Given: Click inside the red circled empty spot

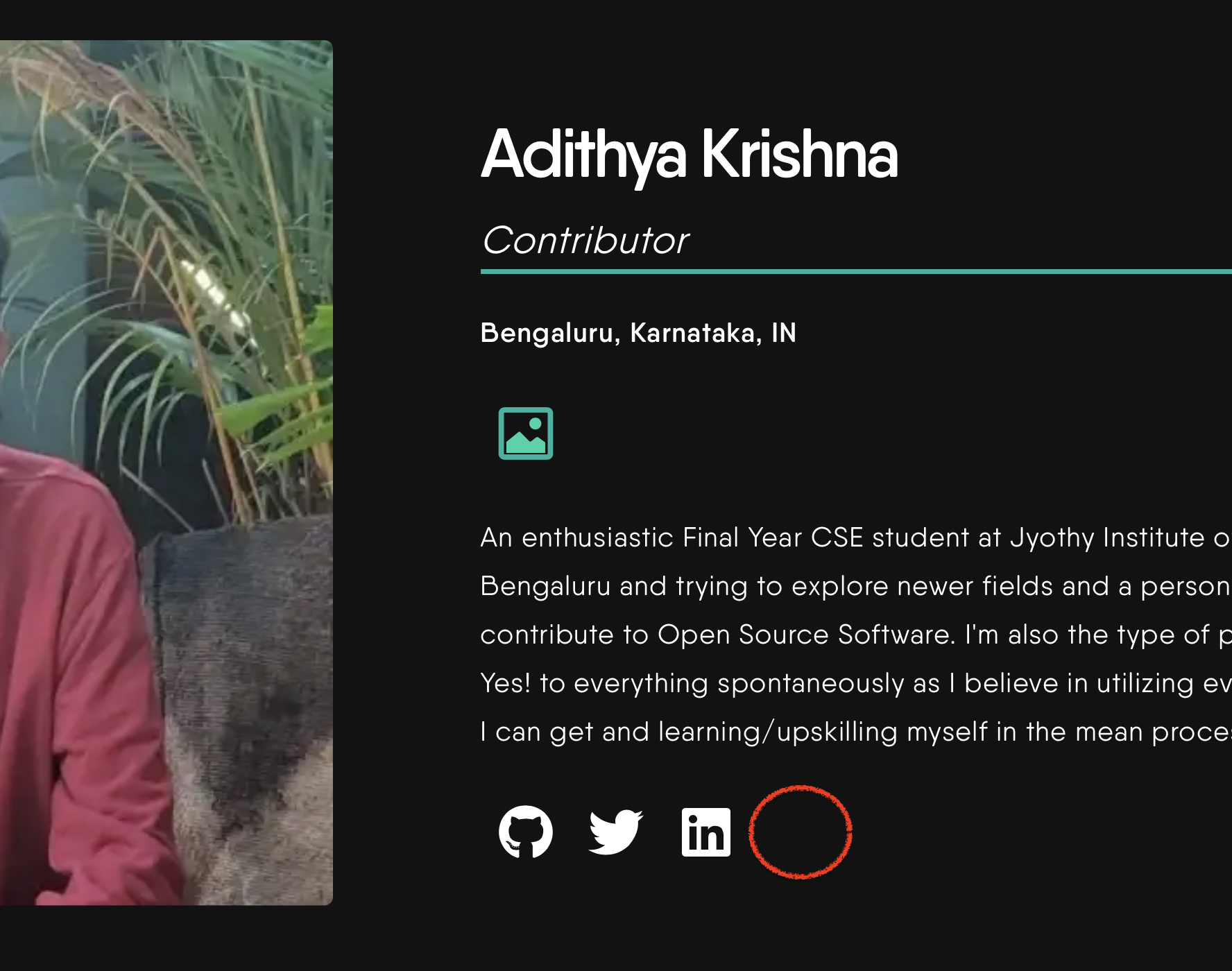Looking at the screenshot, I should point(800,832).
